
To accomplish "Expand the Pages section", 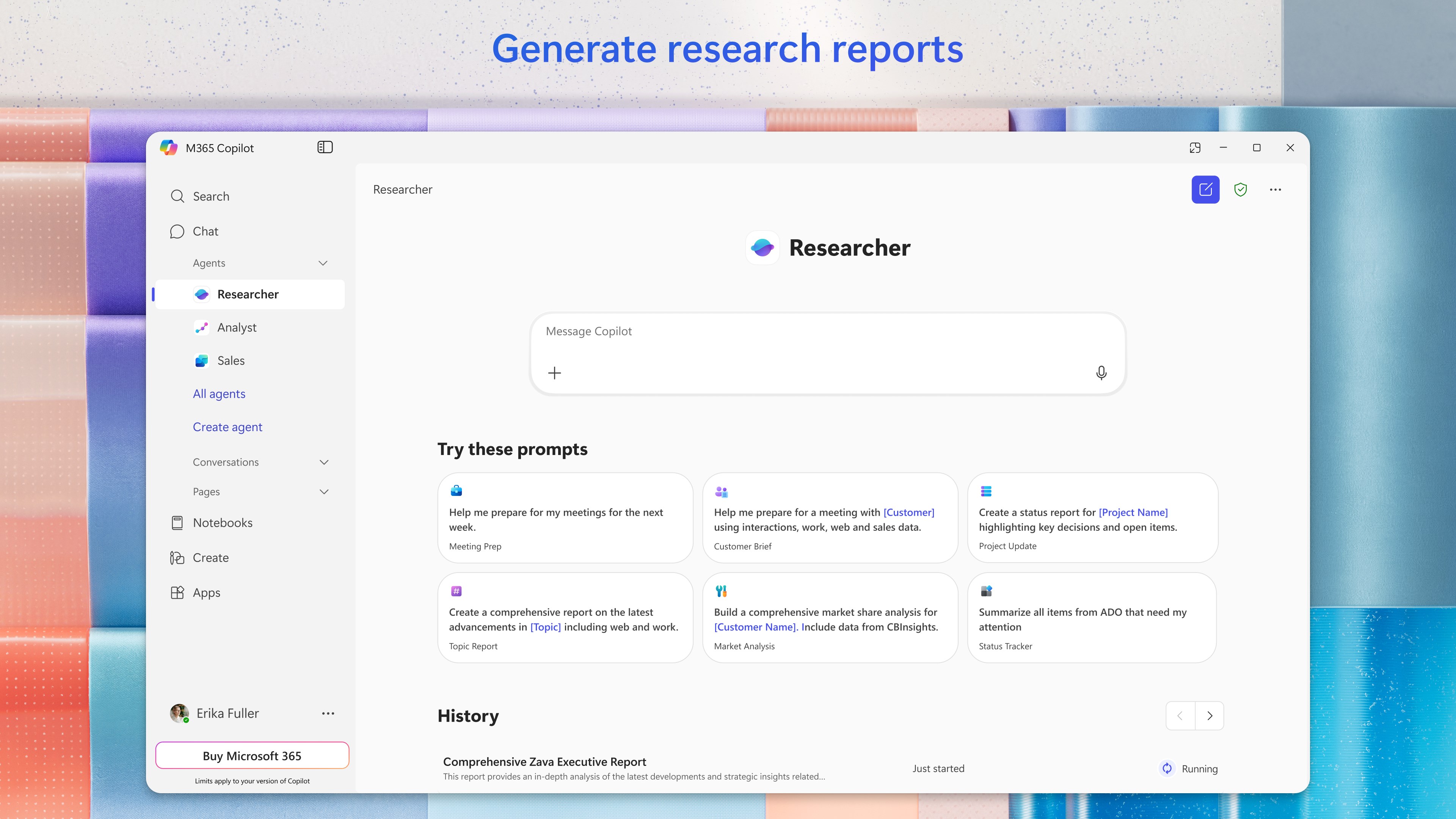I will point(324,491).
